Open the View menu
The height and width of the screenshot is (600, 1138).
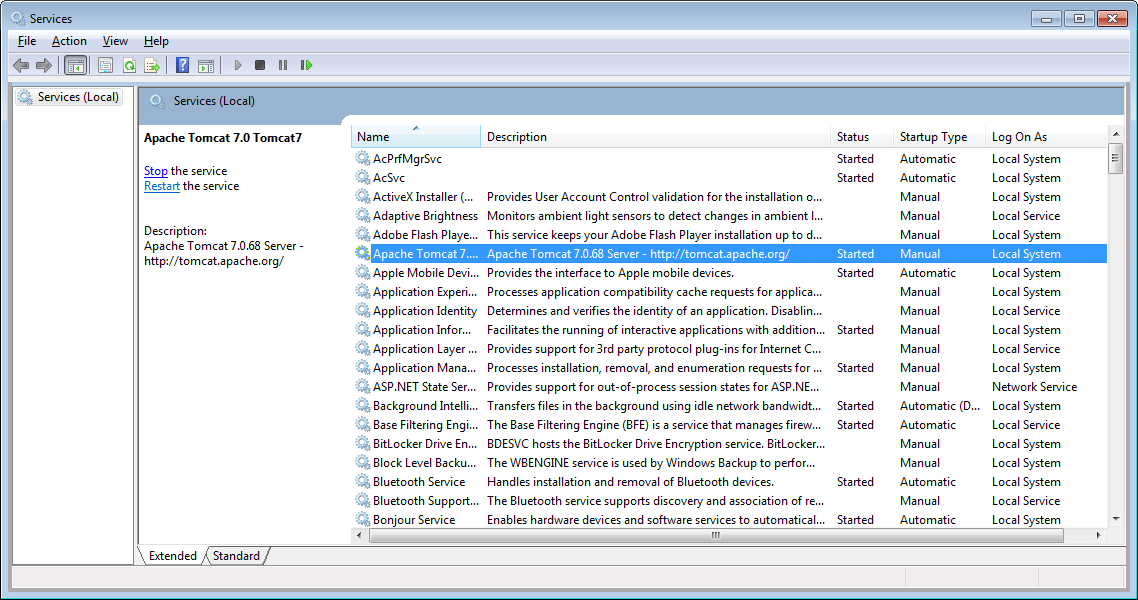pyautogui.click(x=115, y=41)
